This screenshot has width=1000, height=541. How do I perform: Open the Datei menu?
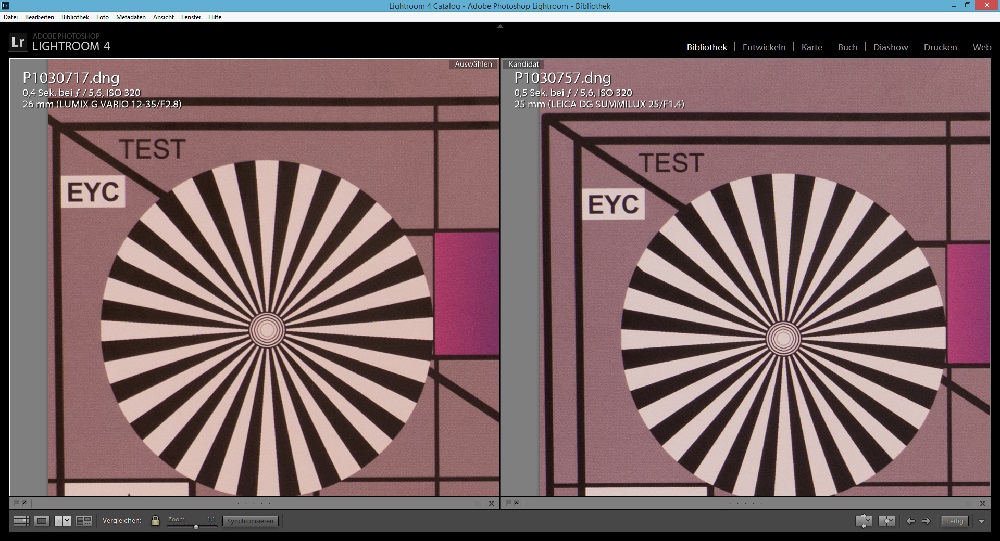click(x=11, y=17)
